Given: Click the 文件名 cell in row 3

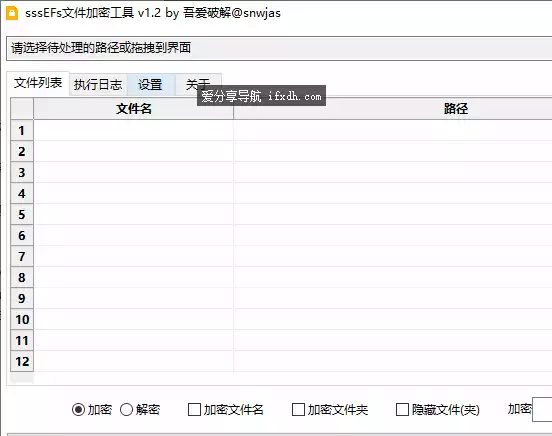Looking at the screenshot, I should 133,173.
